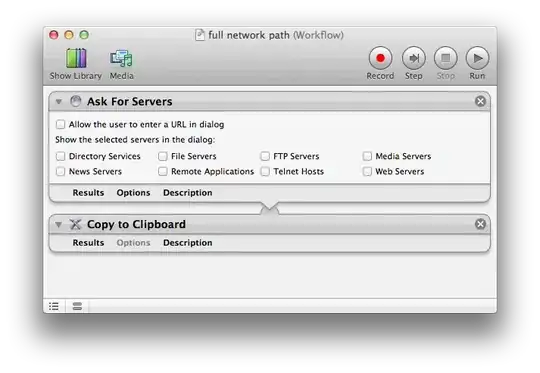Enable Allow the user to enter a URL

point(60,124)
